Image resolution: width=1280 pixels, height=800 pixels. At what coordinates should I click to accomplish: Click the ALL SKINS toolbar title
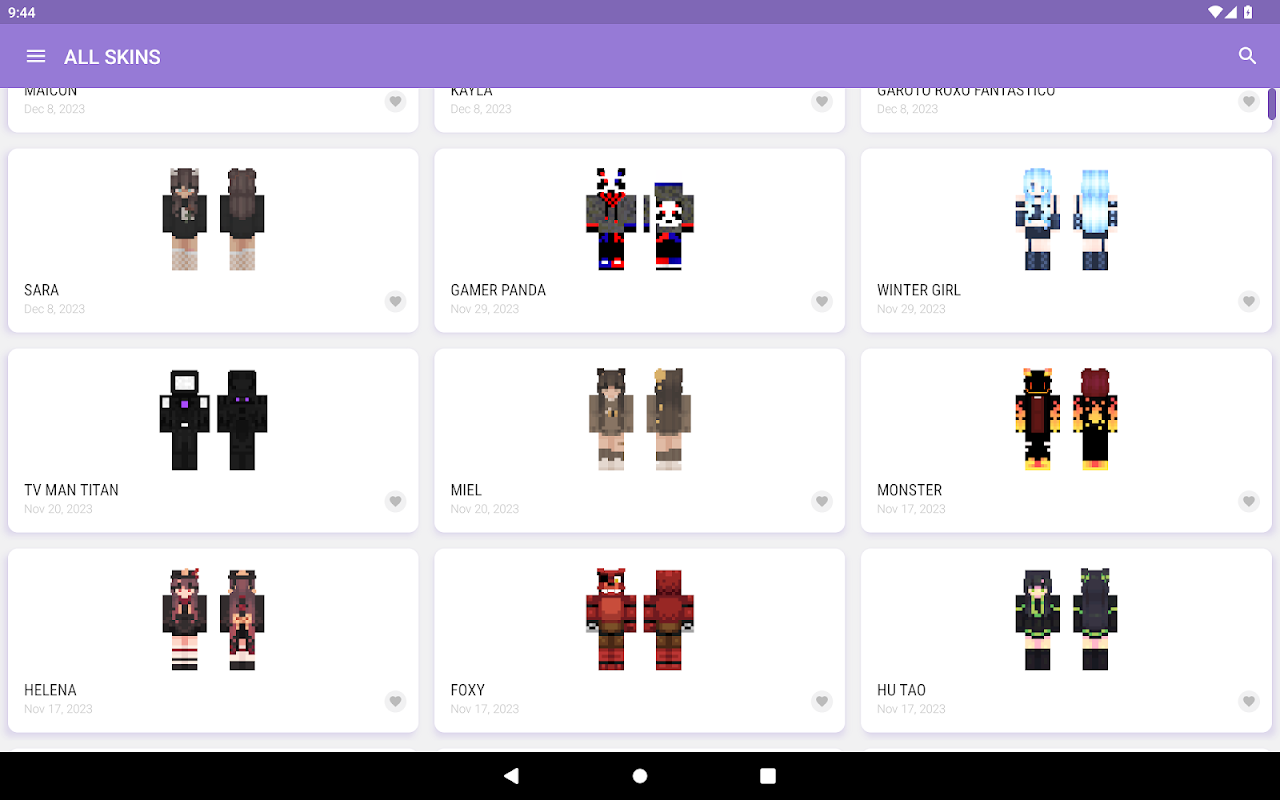coord(112,57)
